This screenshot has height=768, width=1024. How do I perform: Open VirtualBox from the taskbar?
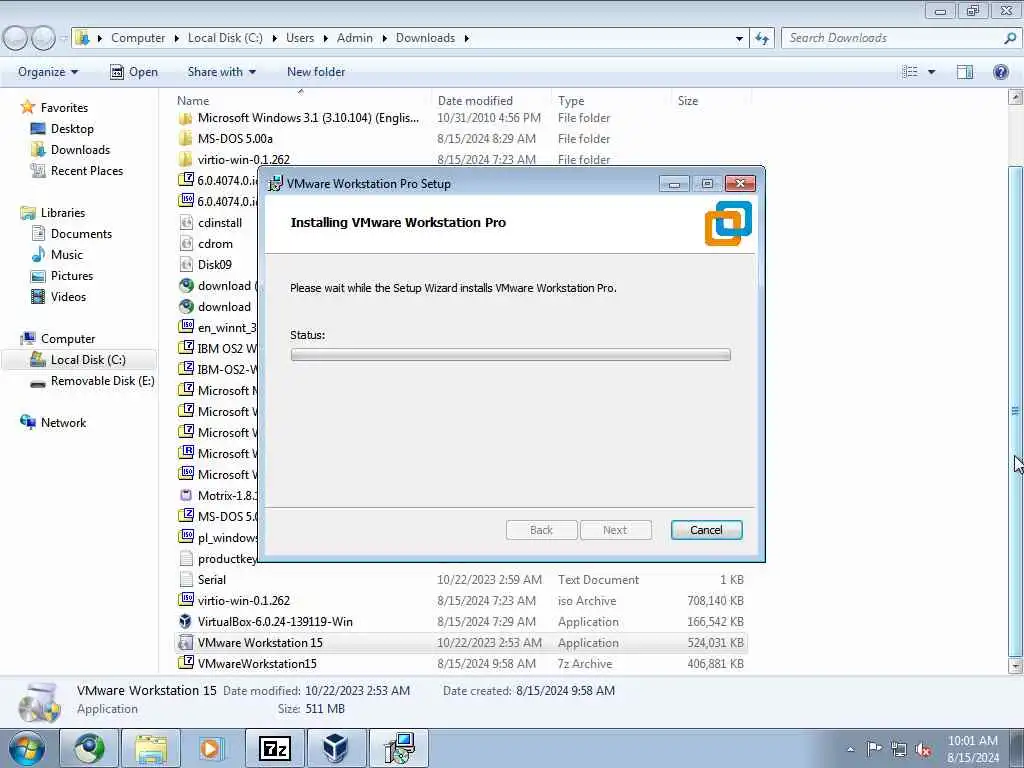pyautogui.click(x=336, y=748)
